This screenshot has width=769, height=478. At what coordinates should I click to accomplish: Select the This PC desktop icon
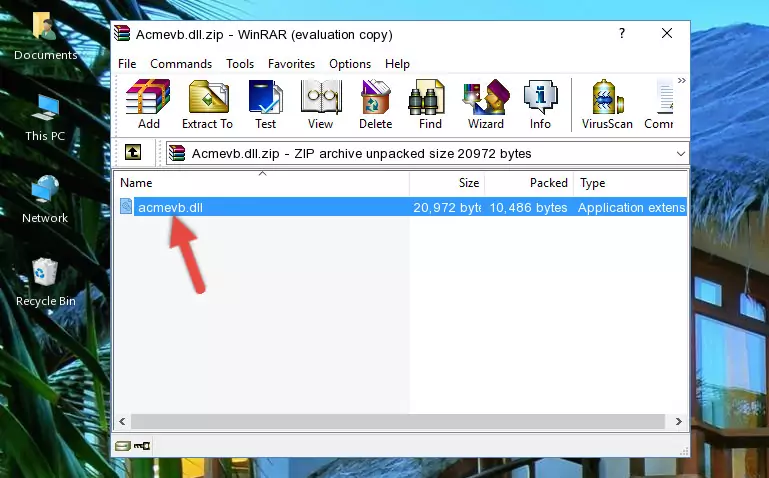tap(45, 118)
